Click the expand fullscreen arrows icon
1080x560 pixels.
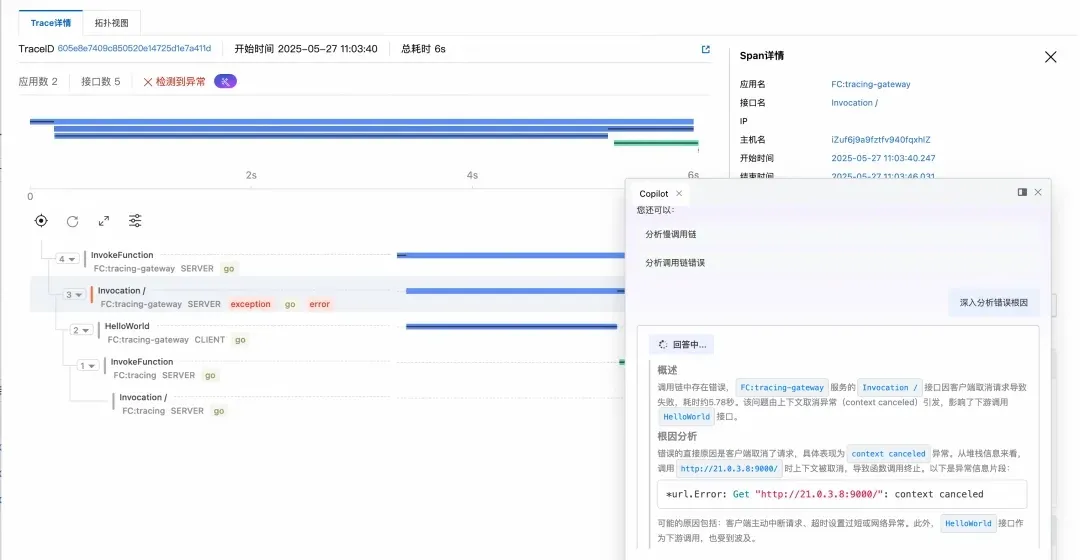coord(103,220)
